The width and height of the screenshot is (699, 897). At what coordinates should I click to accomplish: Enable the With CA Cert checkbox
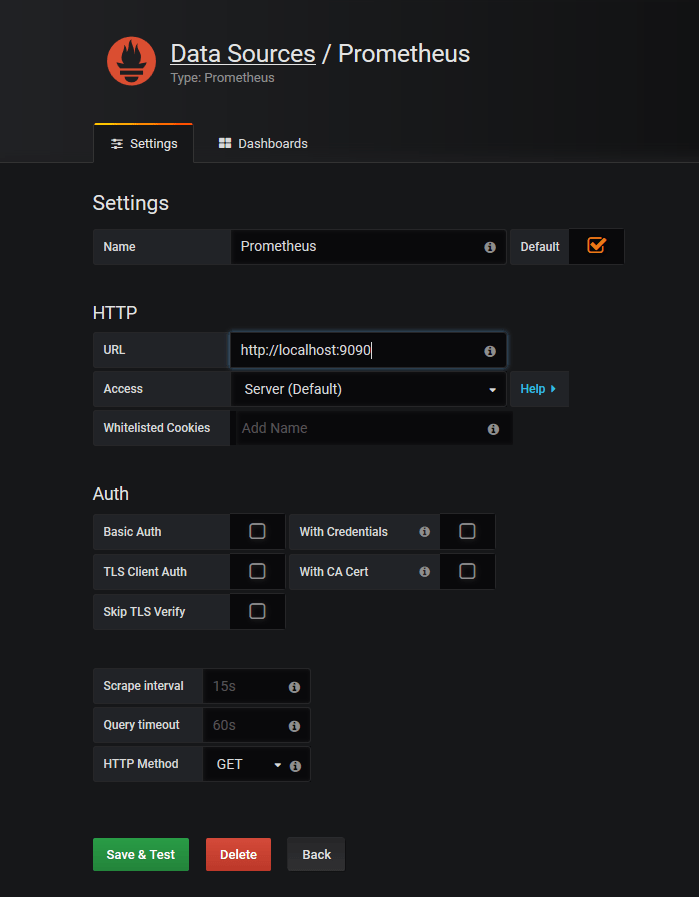coord(467,571)
